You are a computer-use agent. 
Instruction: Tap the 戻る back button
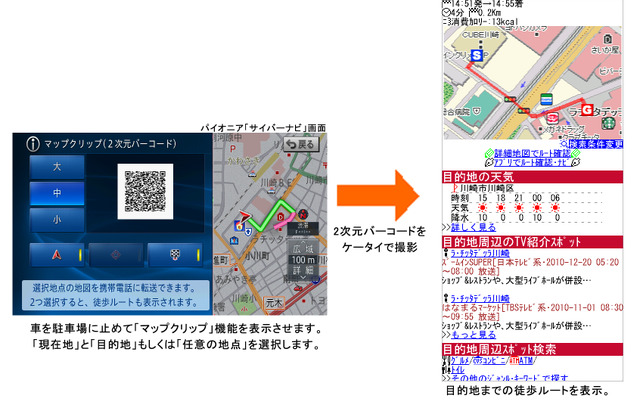click(301, 144)
